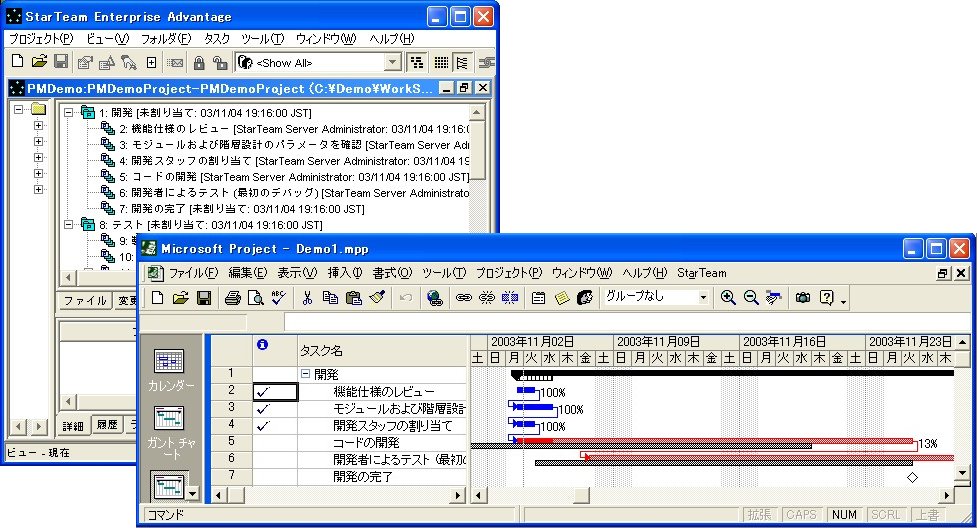This screenshot has height=528, width=977.
Task: Open the 書式(O) menu in Microsoft Project
Action: click(393, 273)
